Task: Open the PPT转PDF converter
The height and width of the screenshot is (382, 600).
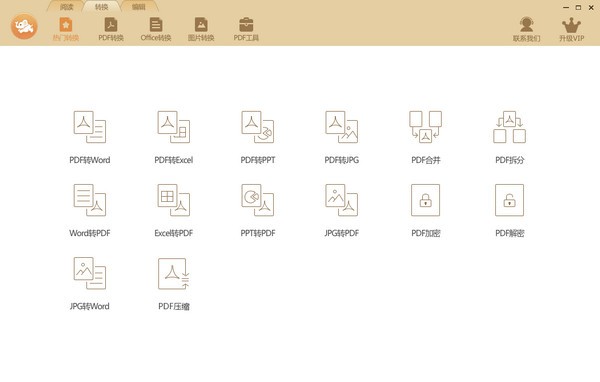Action: pos(258,210)
